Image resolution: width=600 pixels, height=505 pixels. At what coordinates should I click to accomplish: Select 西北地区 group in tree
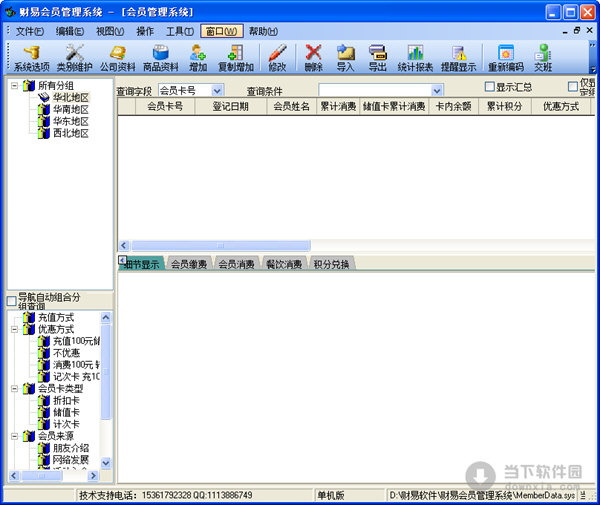point(71,133)
